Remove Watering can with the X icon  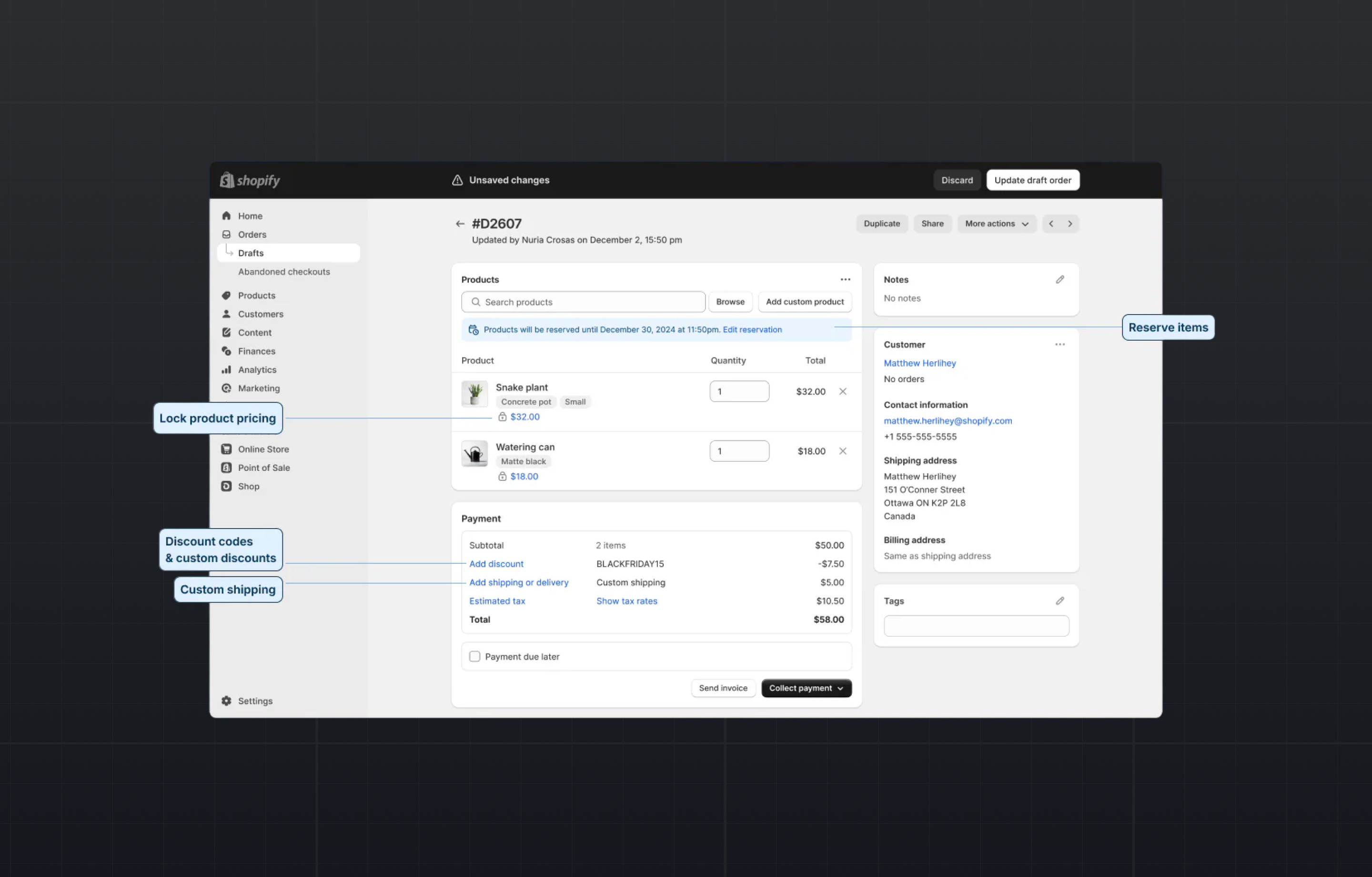click(843, 451)
